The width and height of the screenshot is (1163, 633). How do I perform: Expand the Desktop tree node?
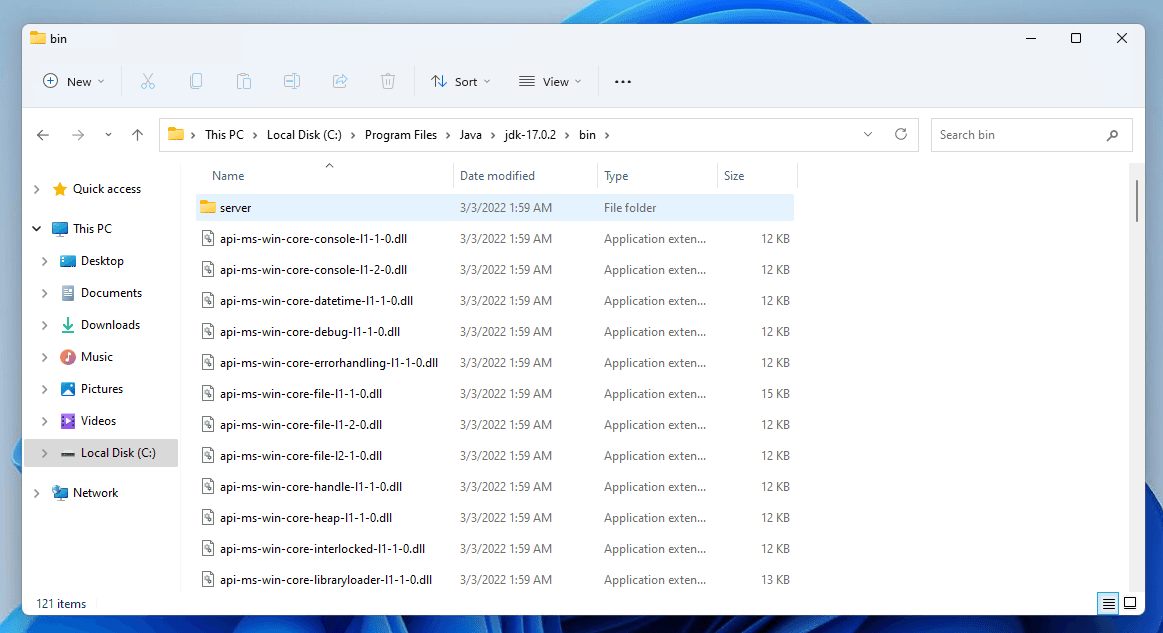(x=45, y=261)
